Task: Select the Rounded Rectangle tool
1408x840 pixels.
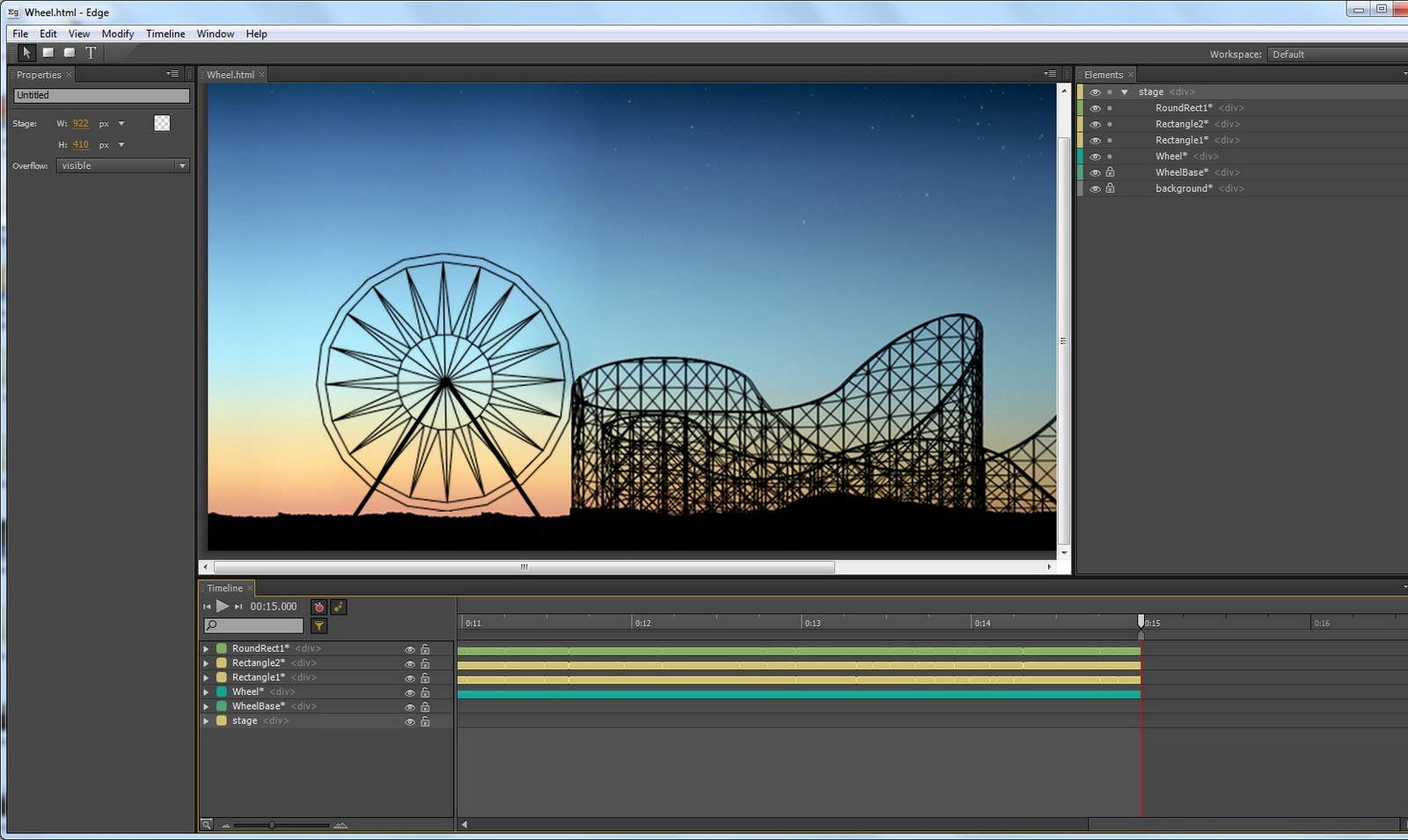Action: pyautogui.click(x=70, y=53)
